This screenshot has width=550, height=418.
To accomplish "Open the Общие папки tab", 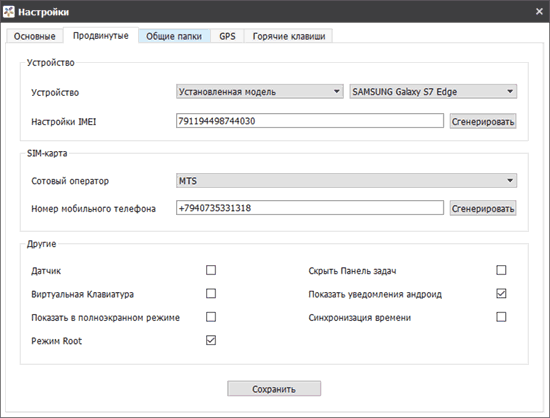I will 174,36.
